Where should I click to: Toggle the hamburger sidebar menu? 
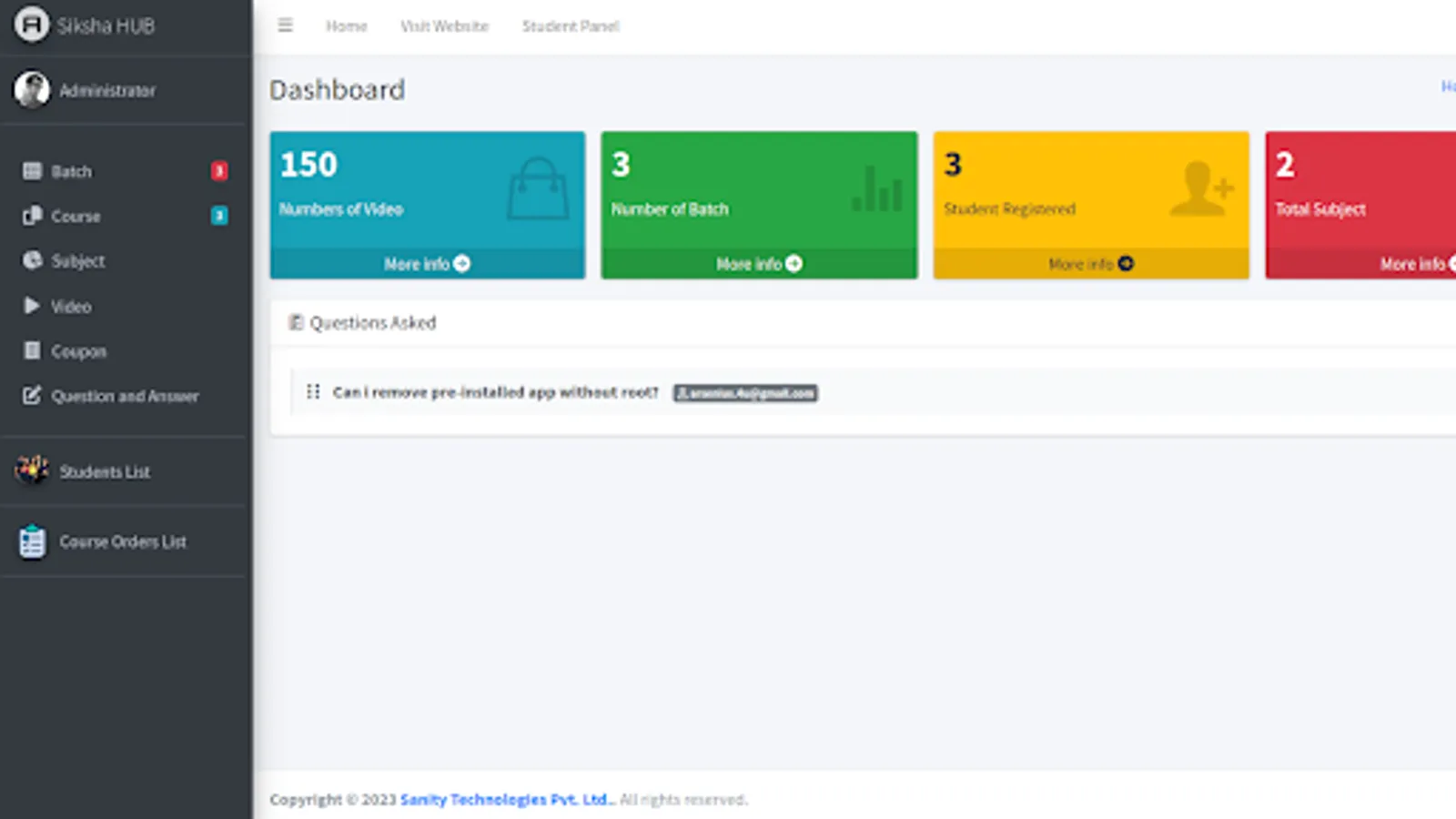(x=286, y=25)
